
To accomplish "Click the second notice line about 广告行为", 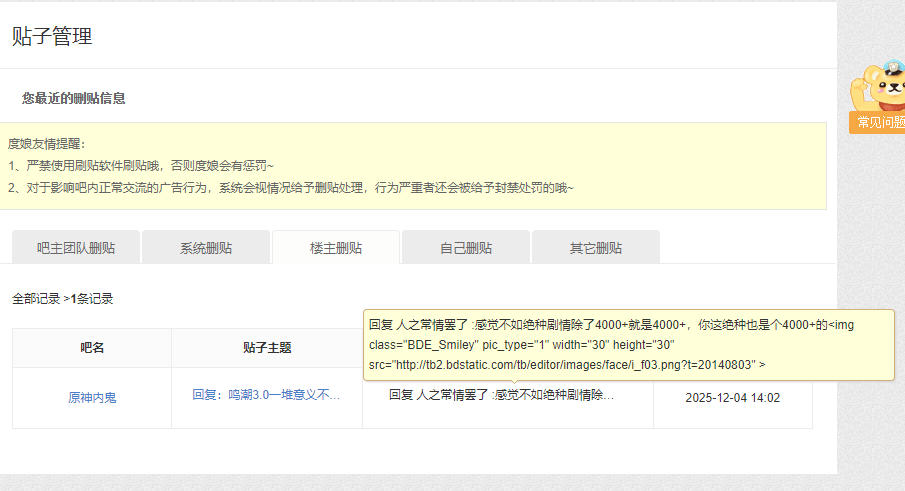I will pyautogui.click(x=290, y=188).
